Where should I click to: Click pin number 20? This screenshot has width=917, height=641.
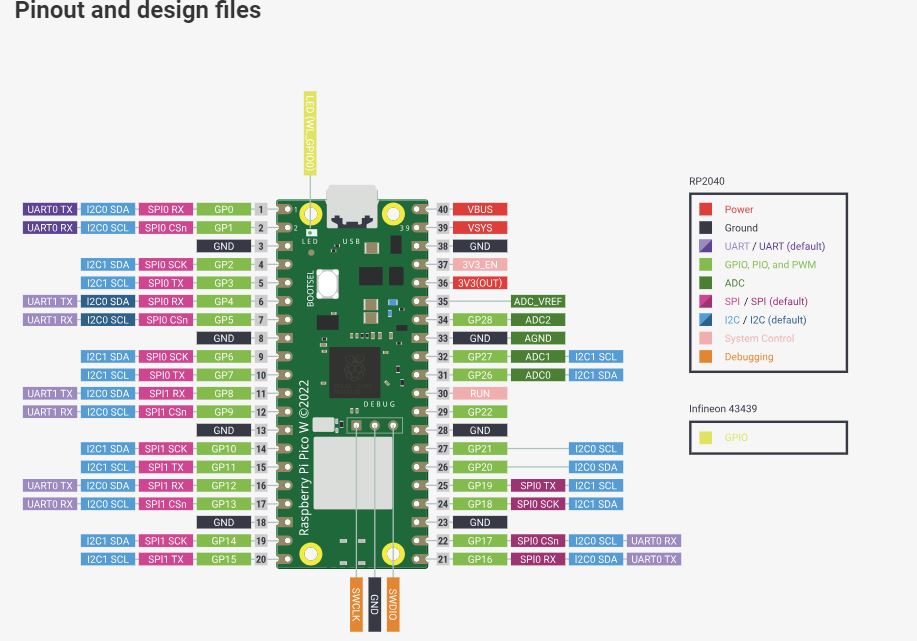(x=261, y=559)
